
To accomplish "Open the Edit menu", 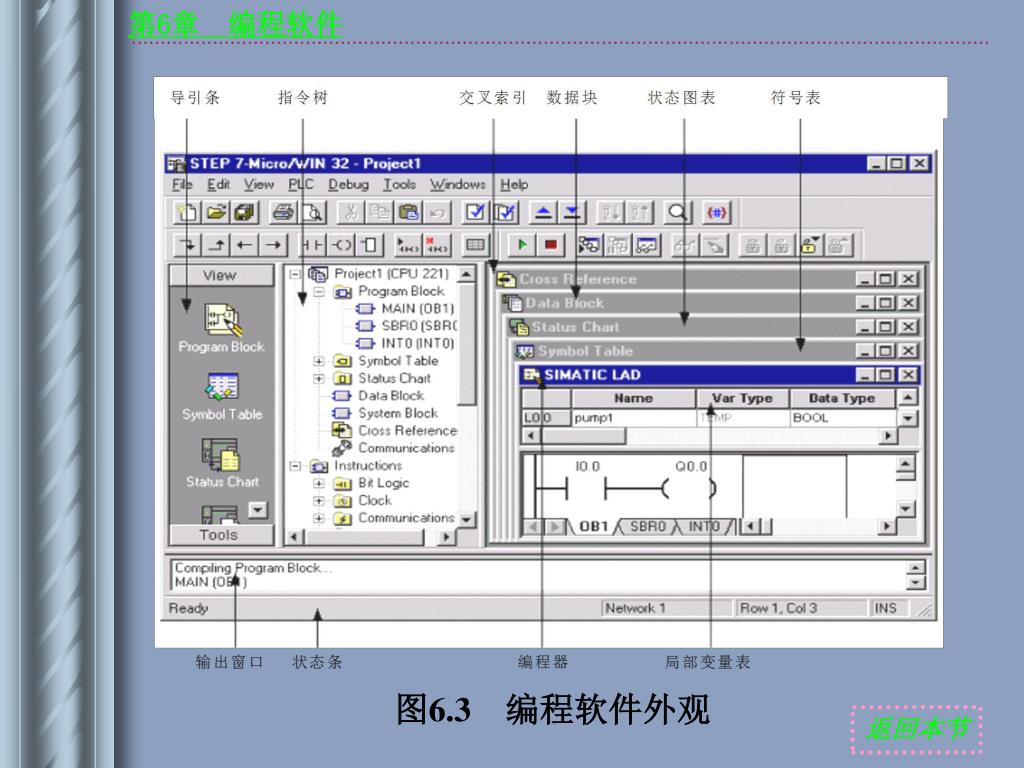I will 218,185.
